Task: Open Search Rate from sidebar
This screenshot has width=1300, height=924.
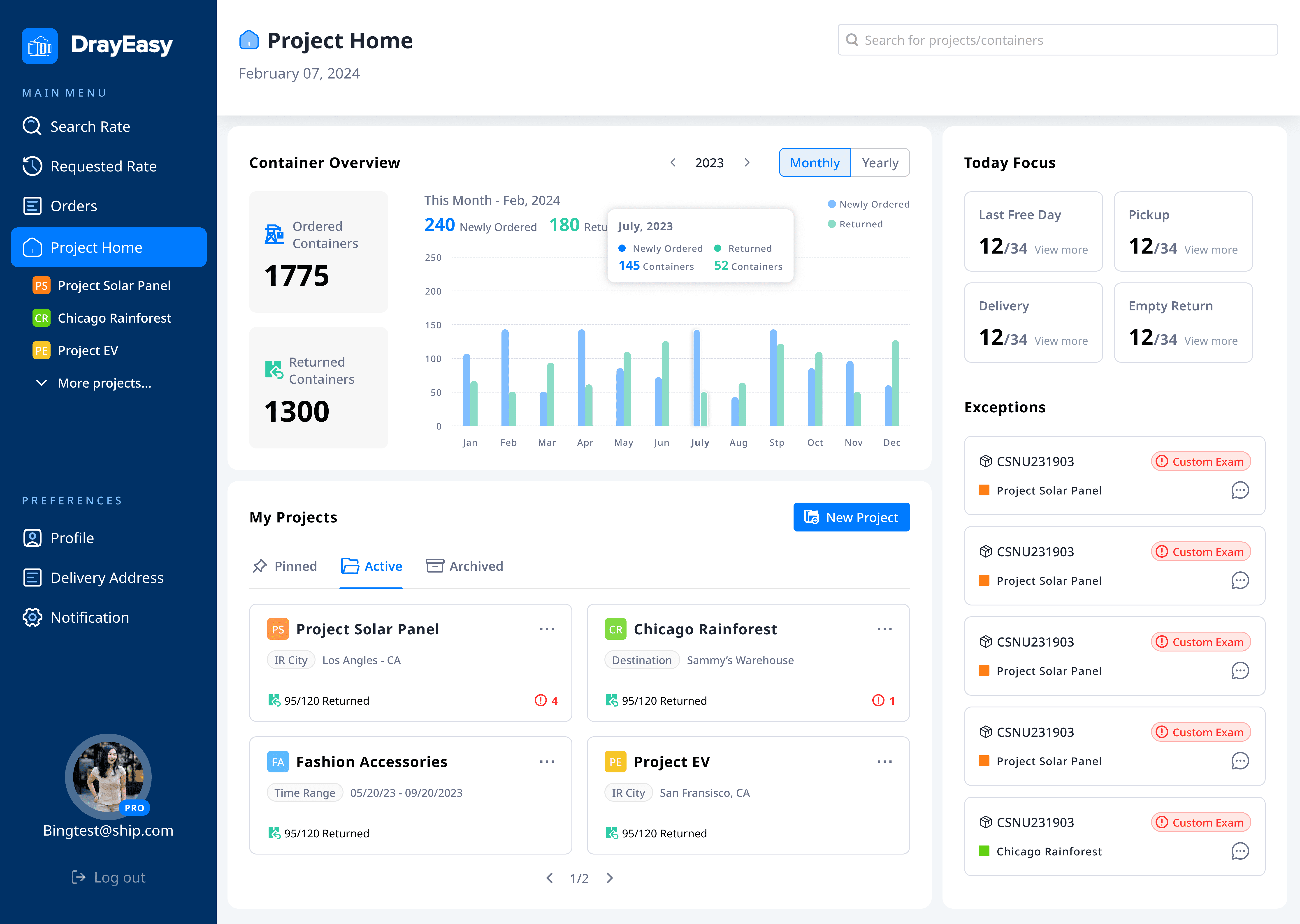Action: [x=90, y=126]
